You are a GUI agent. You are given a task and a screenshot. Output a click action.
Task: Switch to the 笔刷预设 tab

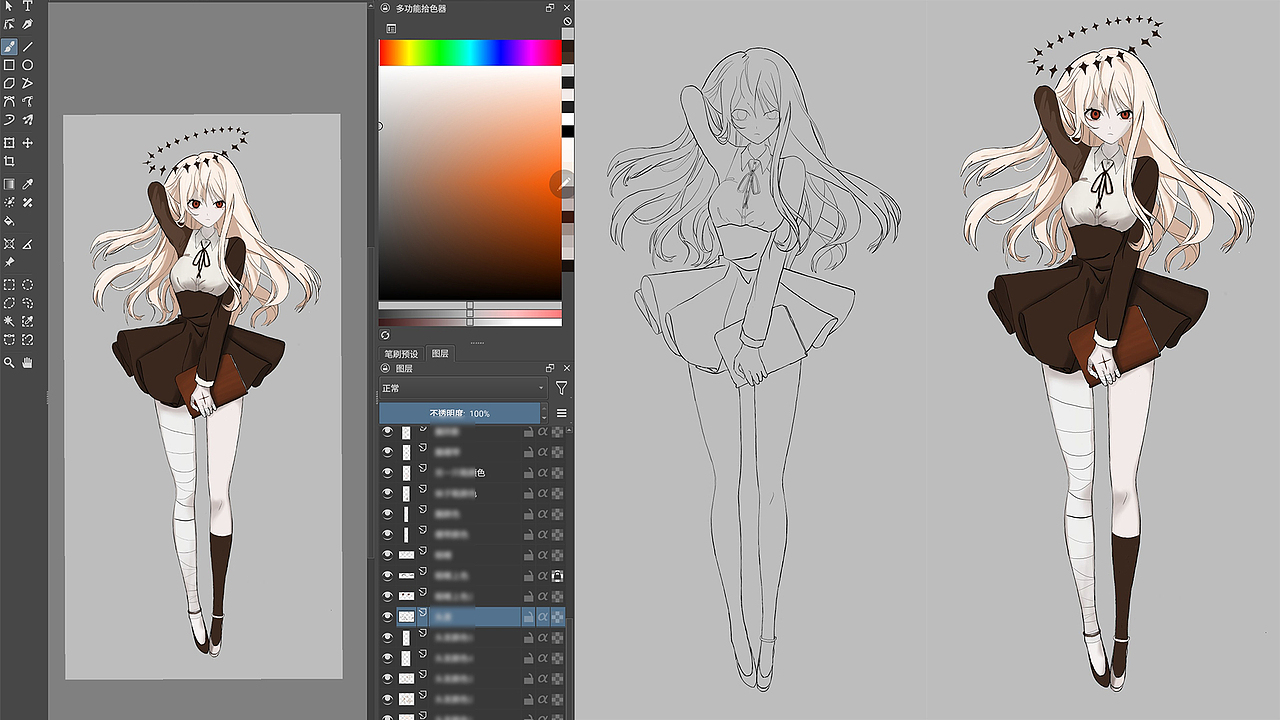tap(402, 353)
